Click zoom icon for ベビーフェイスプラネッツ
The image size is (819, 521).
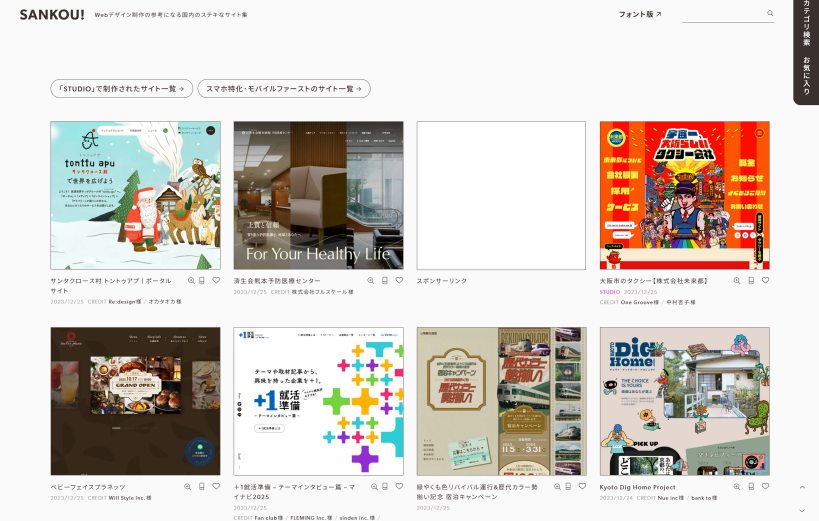tap(187, 487)
